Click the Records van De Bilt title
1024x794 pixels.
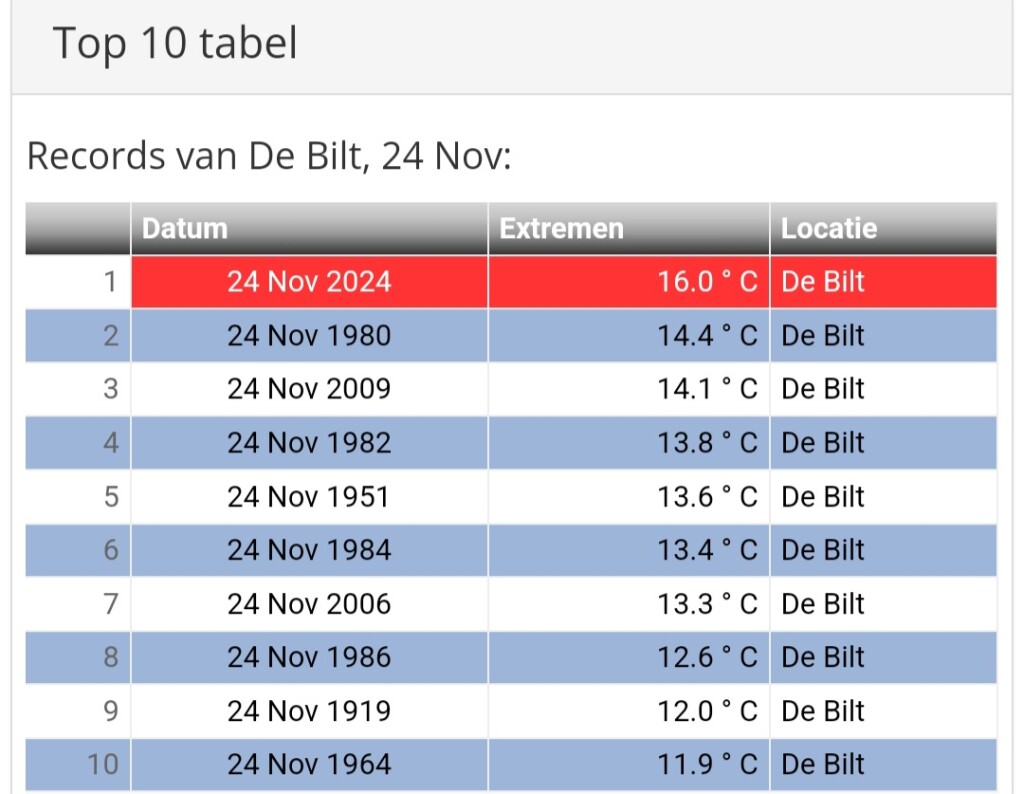click(x=269, y=156)
